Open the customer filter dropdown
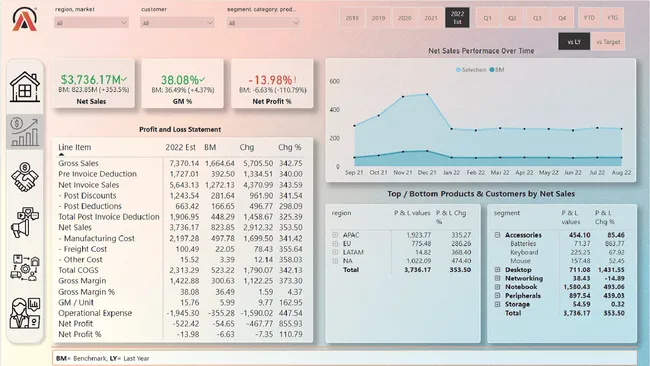Image resolution: width=650 pixels, height=366 pixels. pos(177,23)
